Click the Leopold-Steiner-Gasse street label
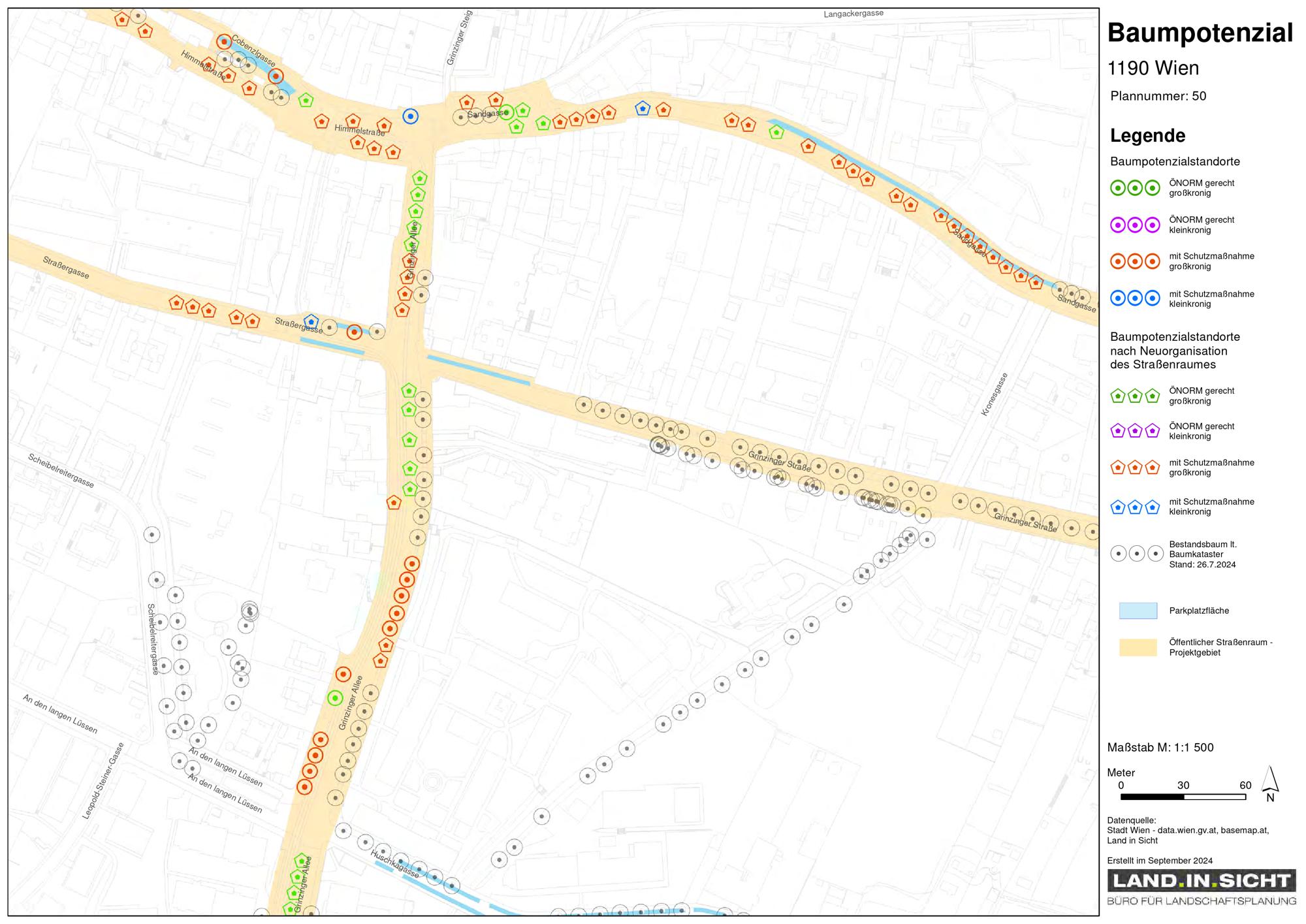 pos(103,781)
